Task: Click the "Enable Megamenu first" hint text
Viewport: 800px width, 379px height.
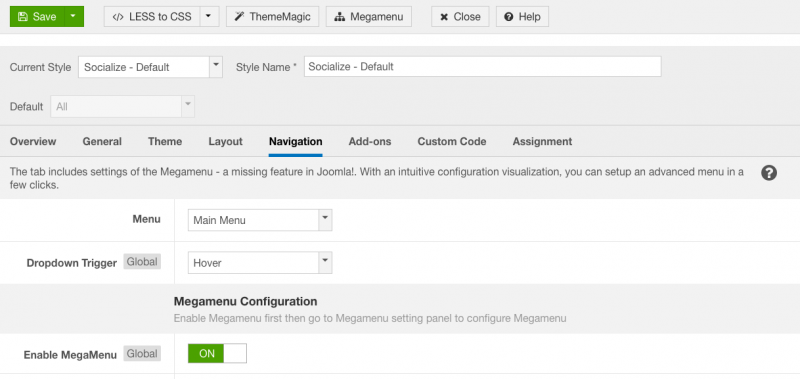Action: point(370,319)
